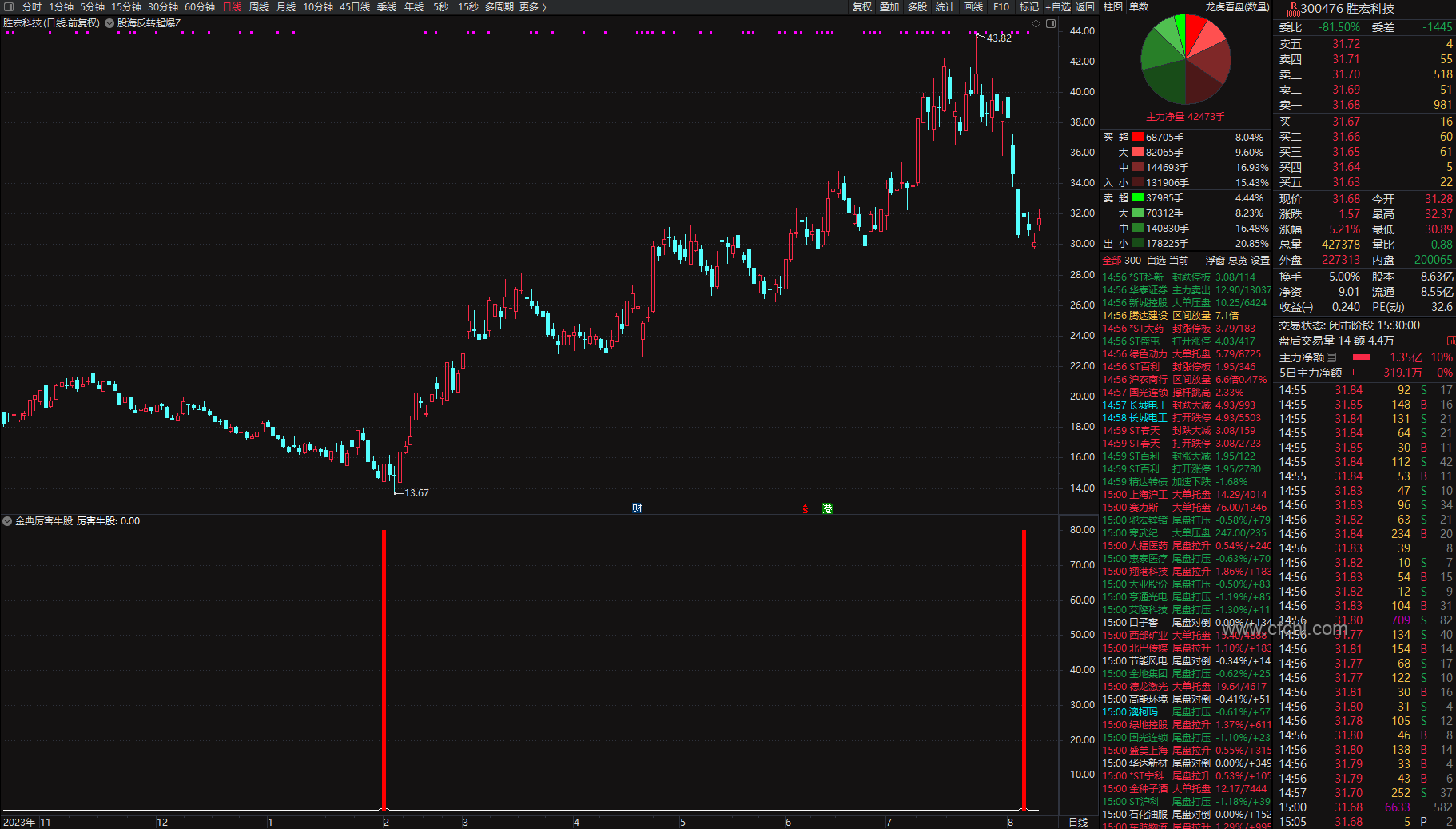Click the 龙虎看盘(数量) header
Screen dimensions: 1456x829
coord(1238,6)
